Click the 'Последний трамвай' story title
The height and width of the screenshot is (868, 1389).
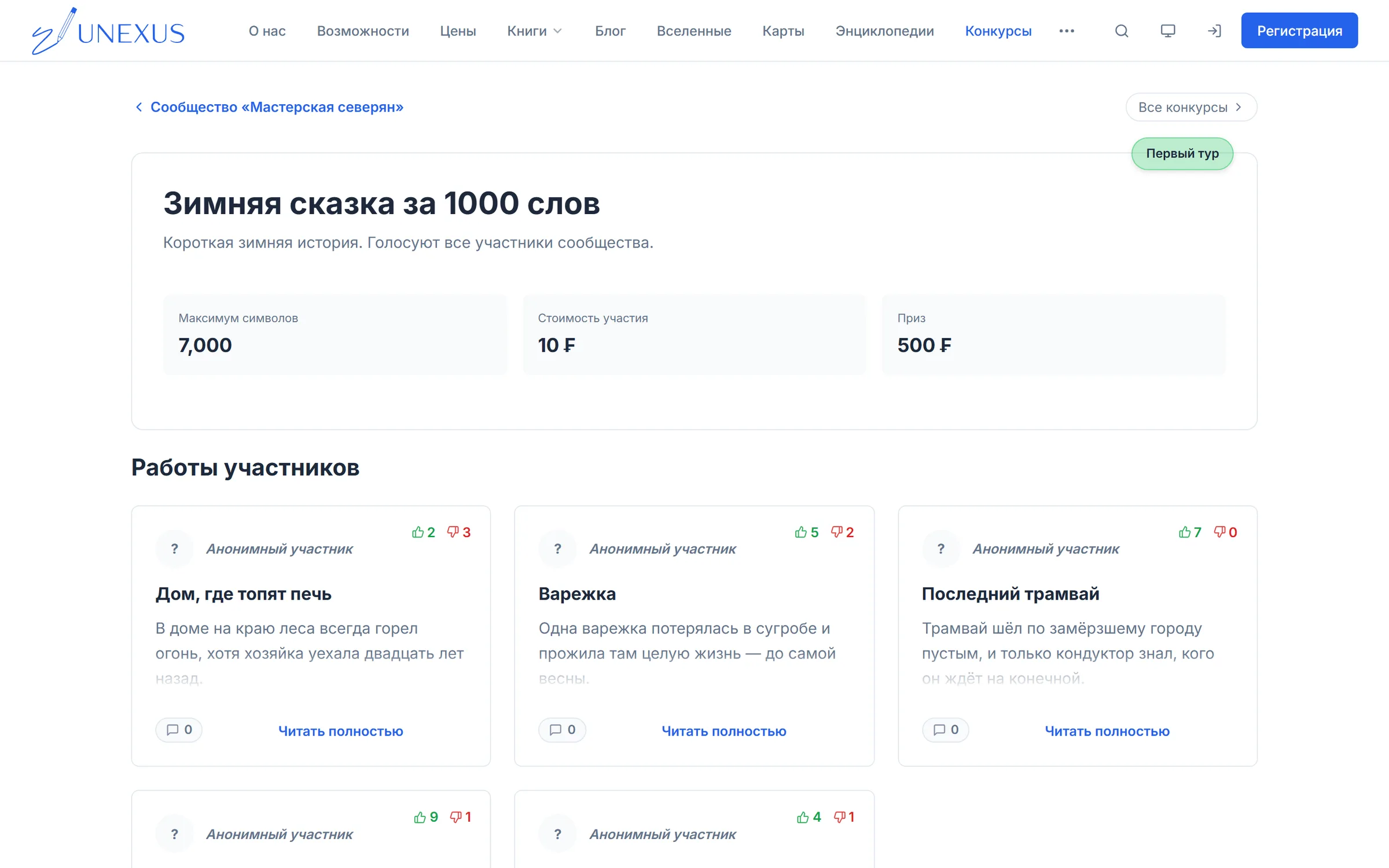point(1010,594)
